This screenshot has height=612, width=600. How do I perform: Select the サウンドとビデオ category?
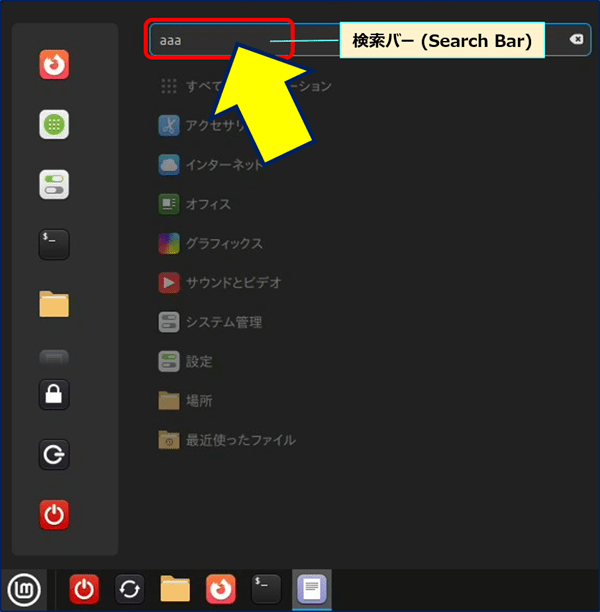tap(220, 283)
